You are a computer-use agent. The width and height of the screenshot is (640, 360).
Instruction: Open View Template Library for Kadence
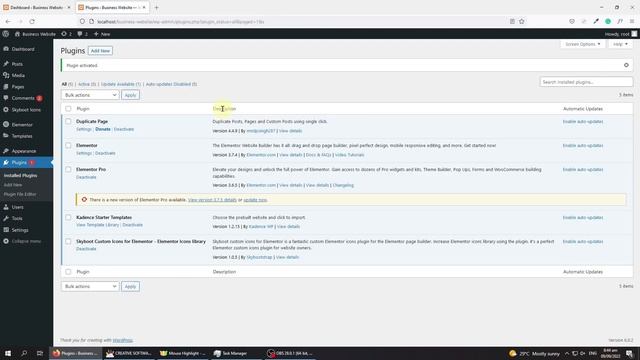(x=98, y=225)
